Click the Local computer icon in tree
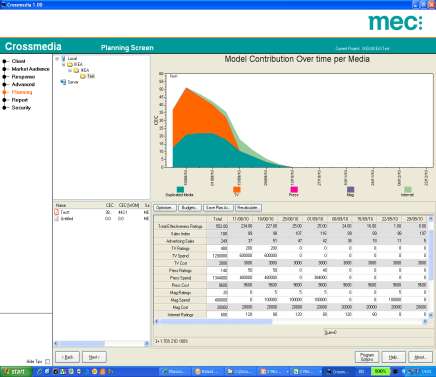Viewport: 436px width, 377px height. (x=63, y=59)
